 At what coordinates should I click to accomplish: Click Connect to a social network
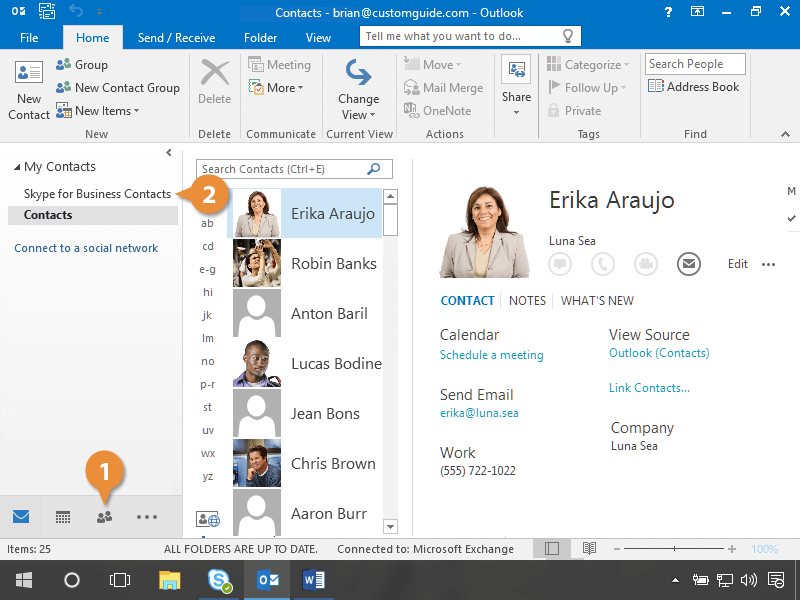click(86, 248)
